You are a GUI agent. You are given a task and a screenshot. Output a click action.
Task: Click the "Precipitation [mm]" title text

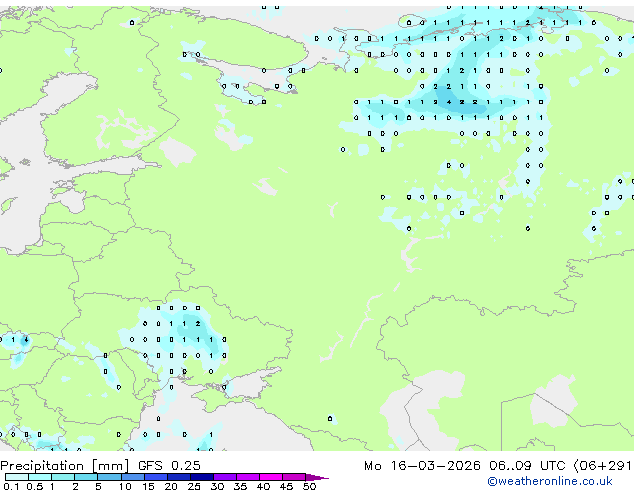[x=65, y=466]
